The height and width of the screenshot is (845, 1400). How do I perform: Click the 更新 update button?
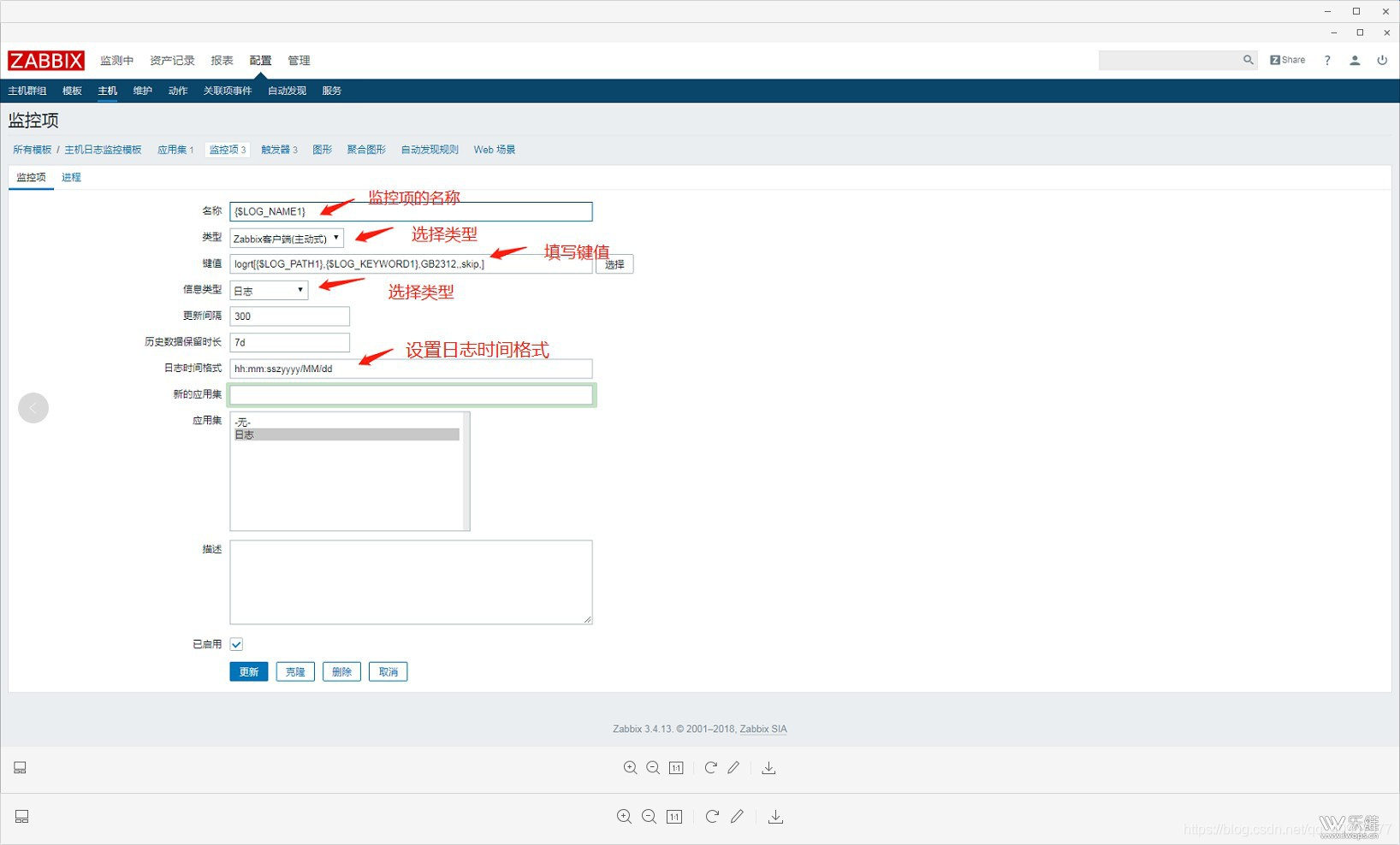[x=249, y=672]
